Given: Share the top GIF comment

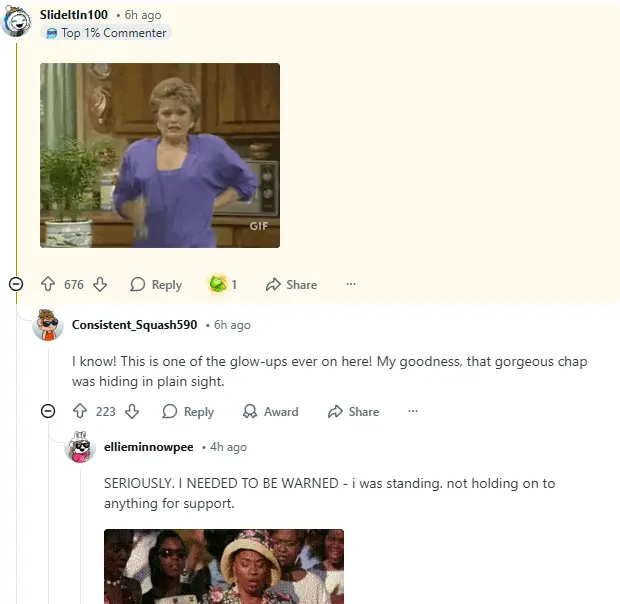Looking at the screenshot, I should click(291, 285).
